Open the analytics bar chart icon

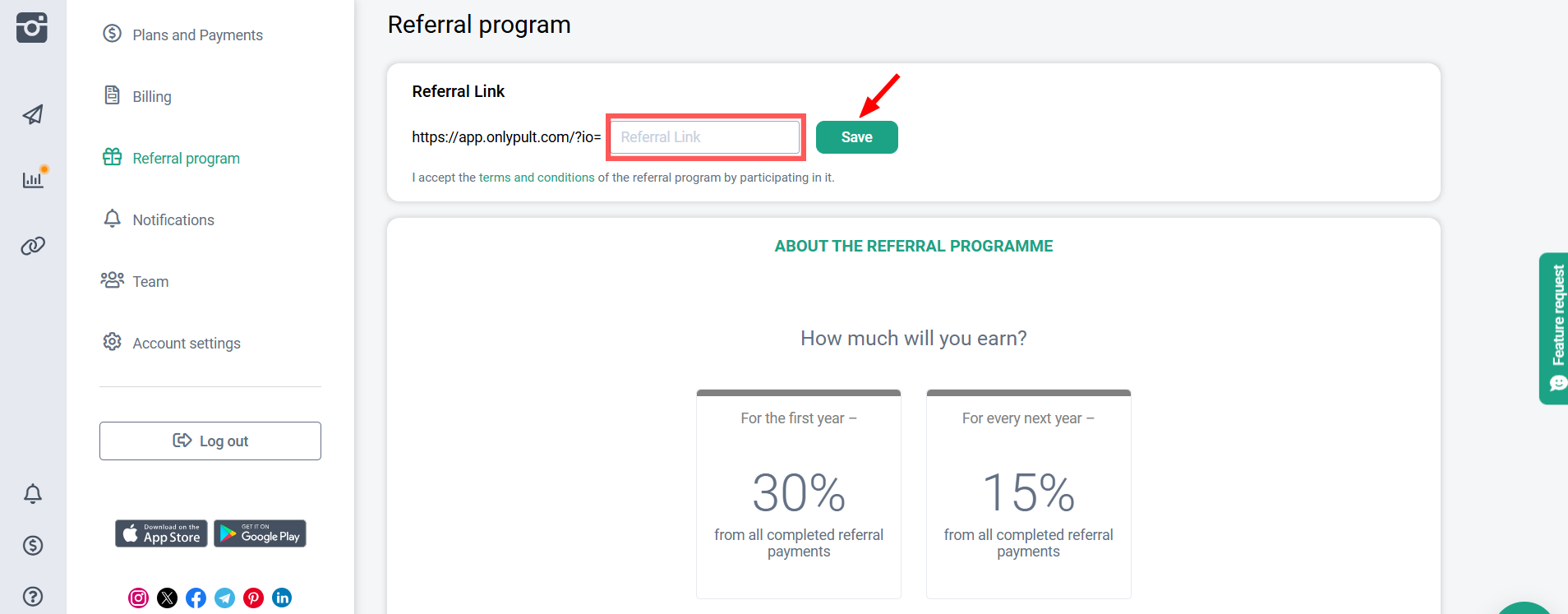tap(33, 179)
